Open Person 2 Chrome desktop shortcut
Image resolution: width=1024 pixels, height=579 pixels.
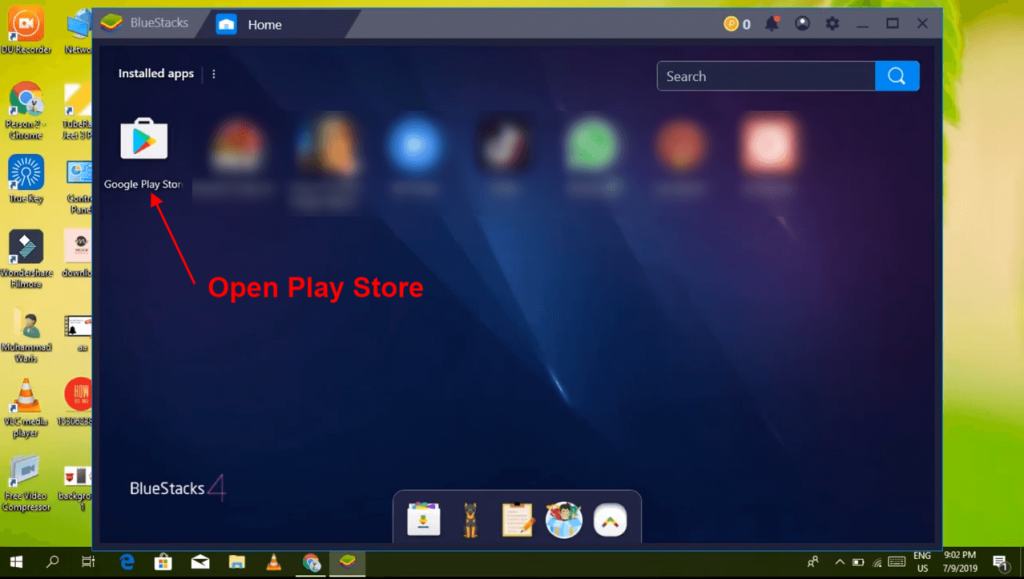[x=26, y=111]
